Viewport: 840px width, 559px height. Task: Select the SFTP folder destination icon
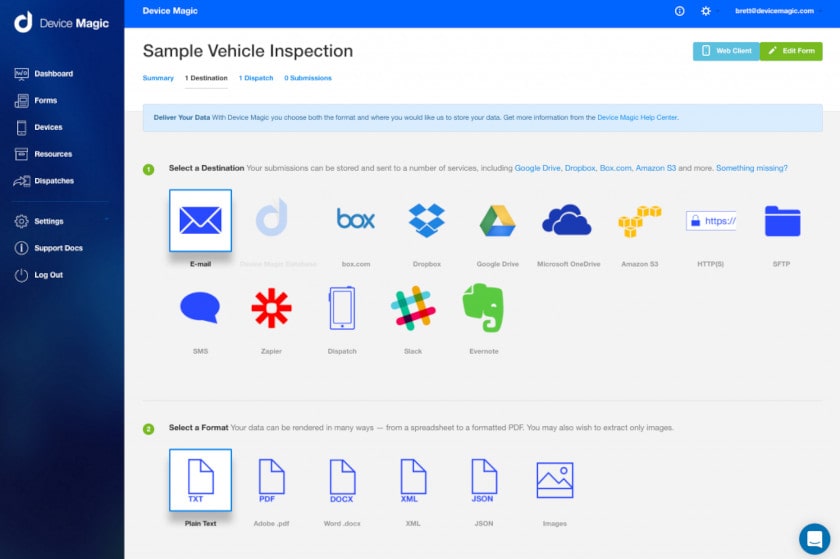[x=782, y=221]
